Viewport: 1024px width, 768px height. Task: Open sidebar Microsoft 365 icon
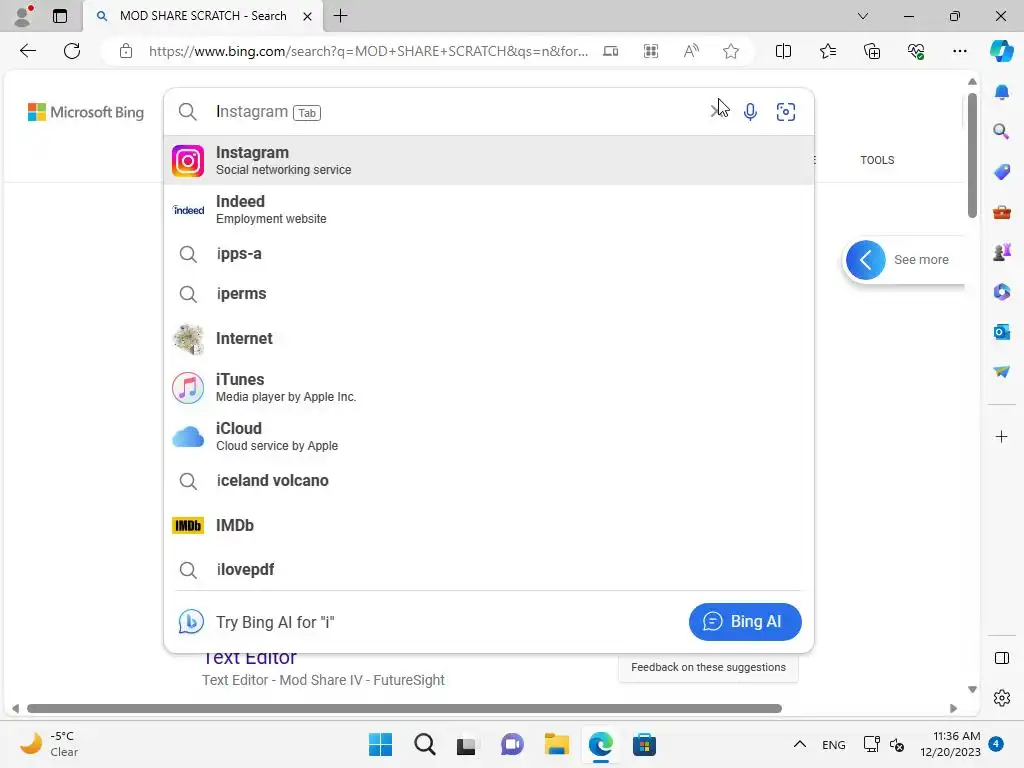(1001, 292)
